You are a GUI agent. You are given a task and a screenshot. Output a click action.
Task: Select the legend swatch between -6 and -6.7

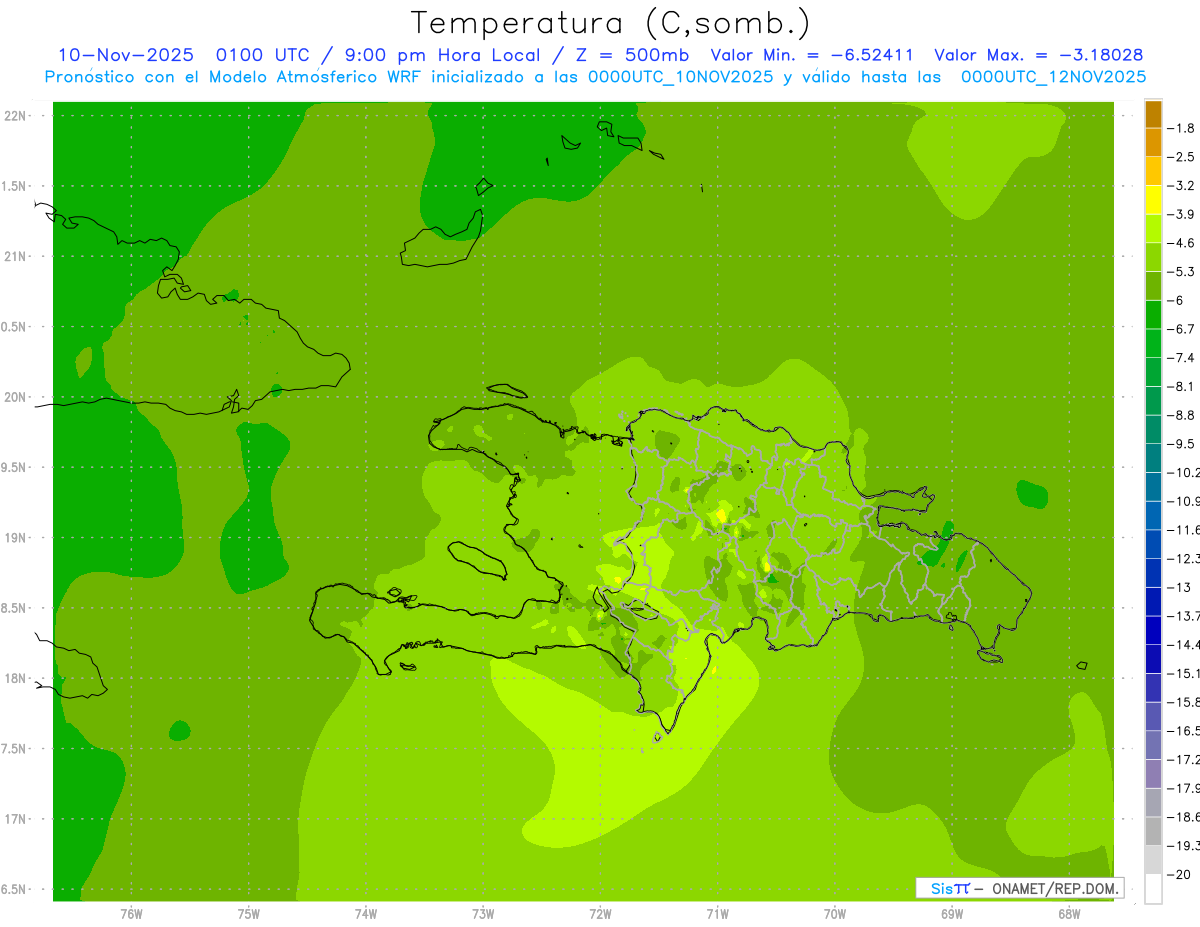[x=1153, y=315]
